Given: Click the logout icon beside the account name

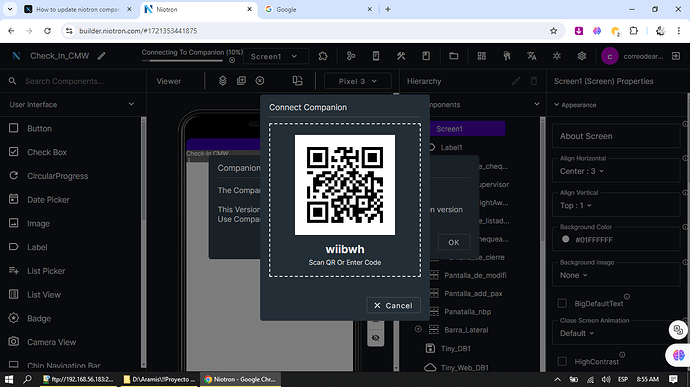Looking at the screenshot, I should click(x=676, y=56).
